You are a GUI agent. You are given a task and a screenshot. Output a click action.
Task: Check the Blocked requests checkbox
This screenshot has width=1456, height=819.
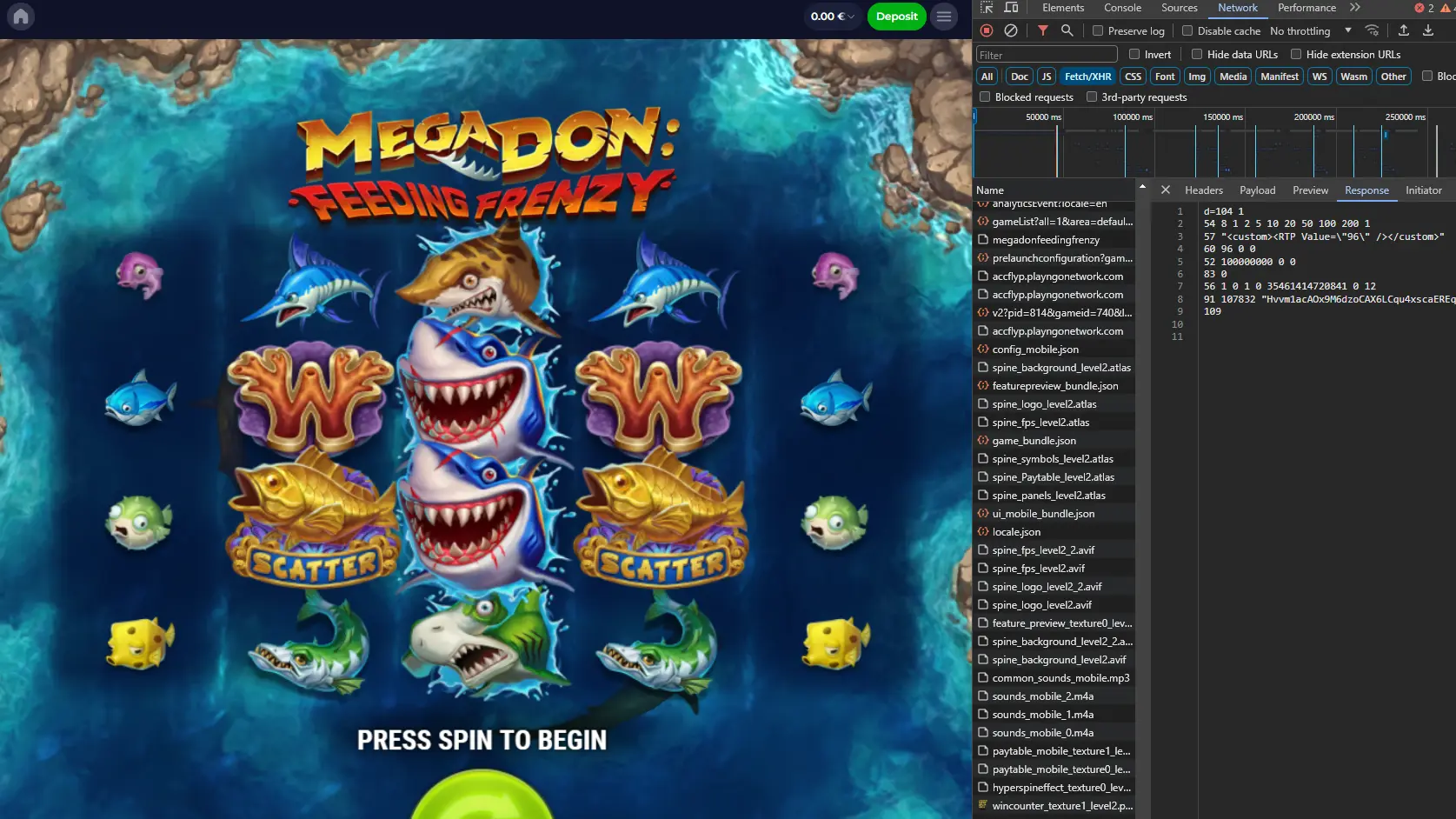click(x=985, y=97)
